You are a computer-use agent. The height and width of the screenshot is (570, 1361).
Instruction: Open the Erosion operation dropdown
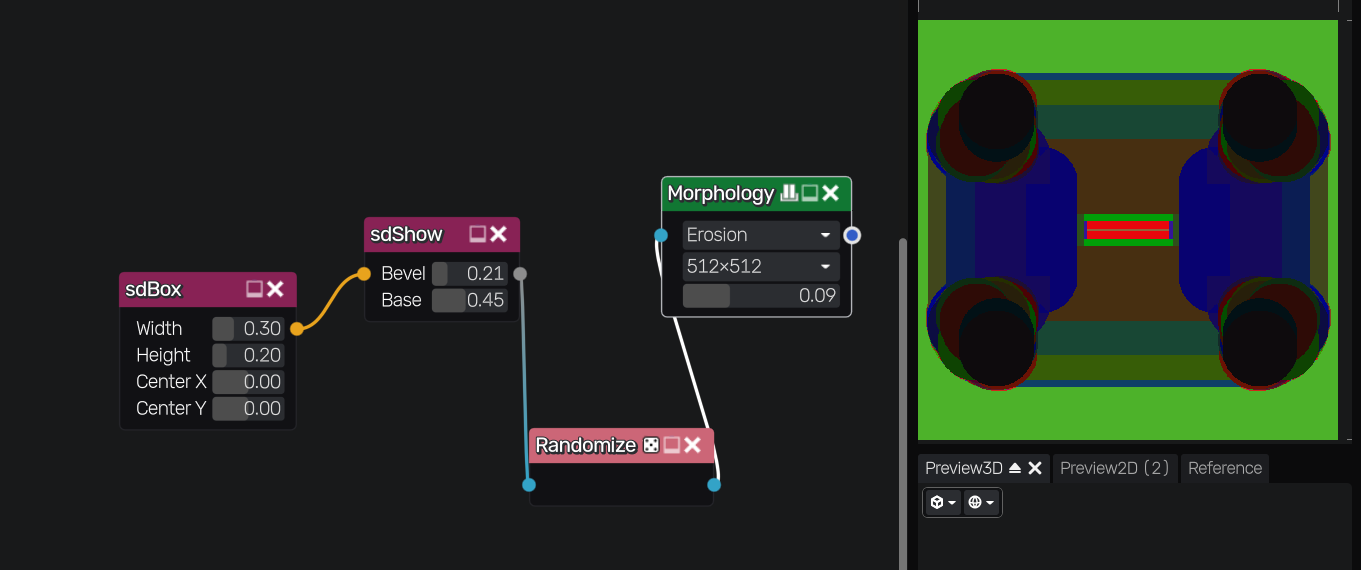coord(761,235)
